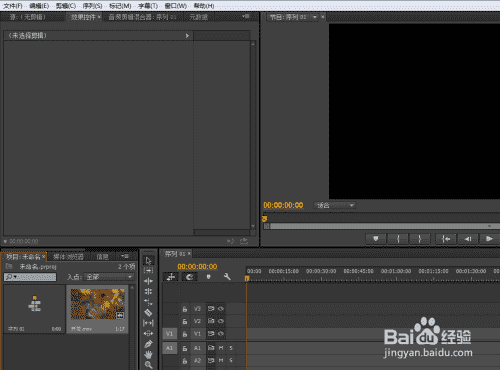Select the Selection arrow tool
Image resolution: width=500 pixels, height=370 pixels.
pos(148,260)
